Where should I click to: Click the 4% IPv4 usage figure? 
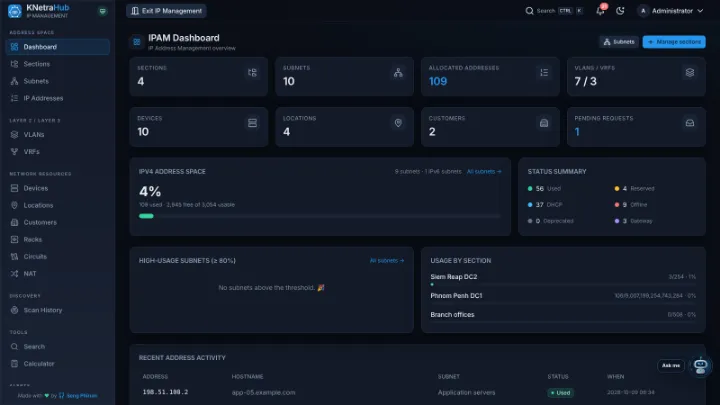(x=150, y=191)
